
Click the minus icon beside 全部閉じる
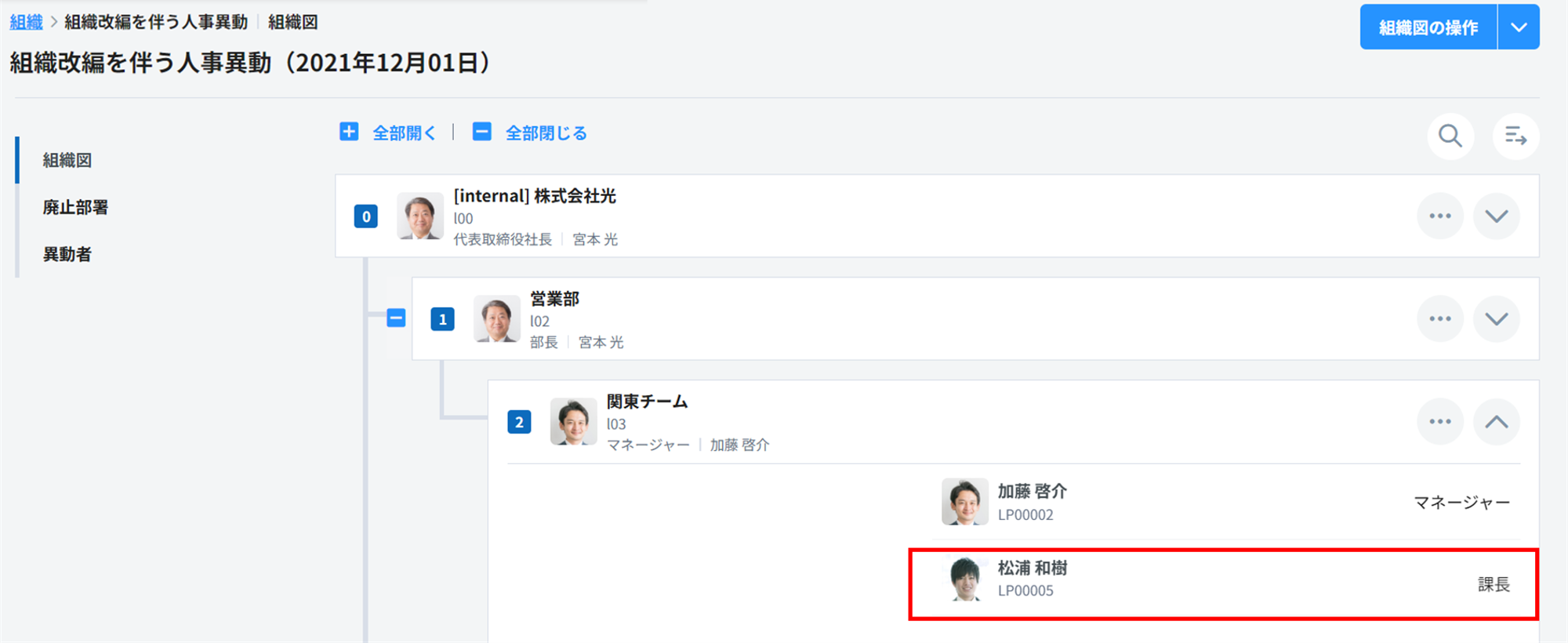pyautogui.click(x=482, y=132)
